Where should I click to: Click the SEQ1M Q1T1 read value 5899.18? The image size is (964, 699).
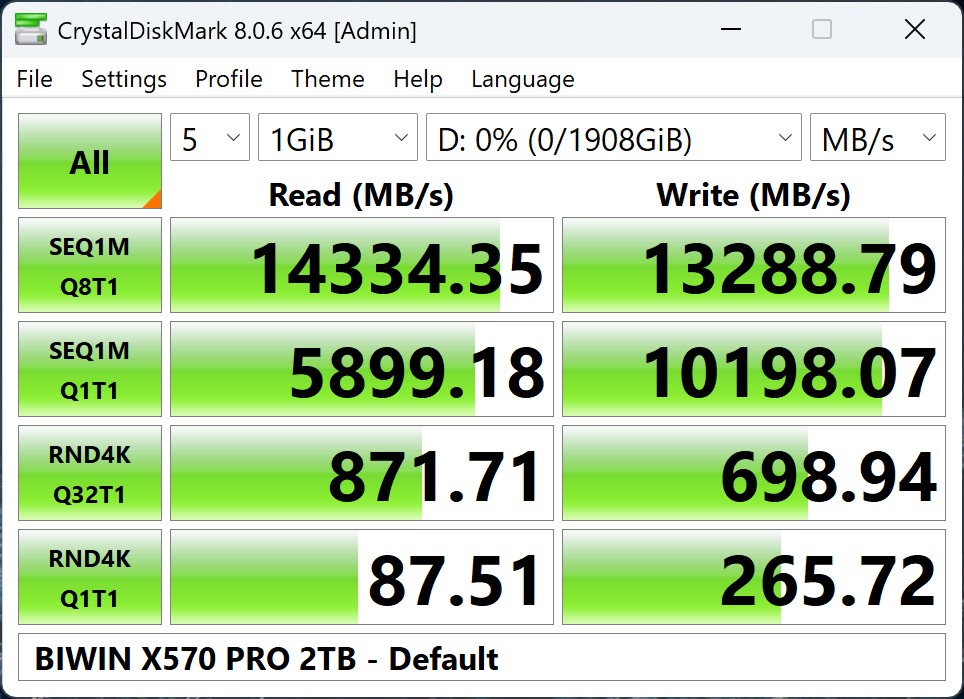click(x=362, y=369)
